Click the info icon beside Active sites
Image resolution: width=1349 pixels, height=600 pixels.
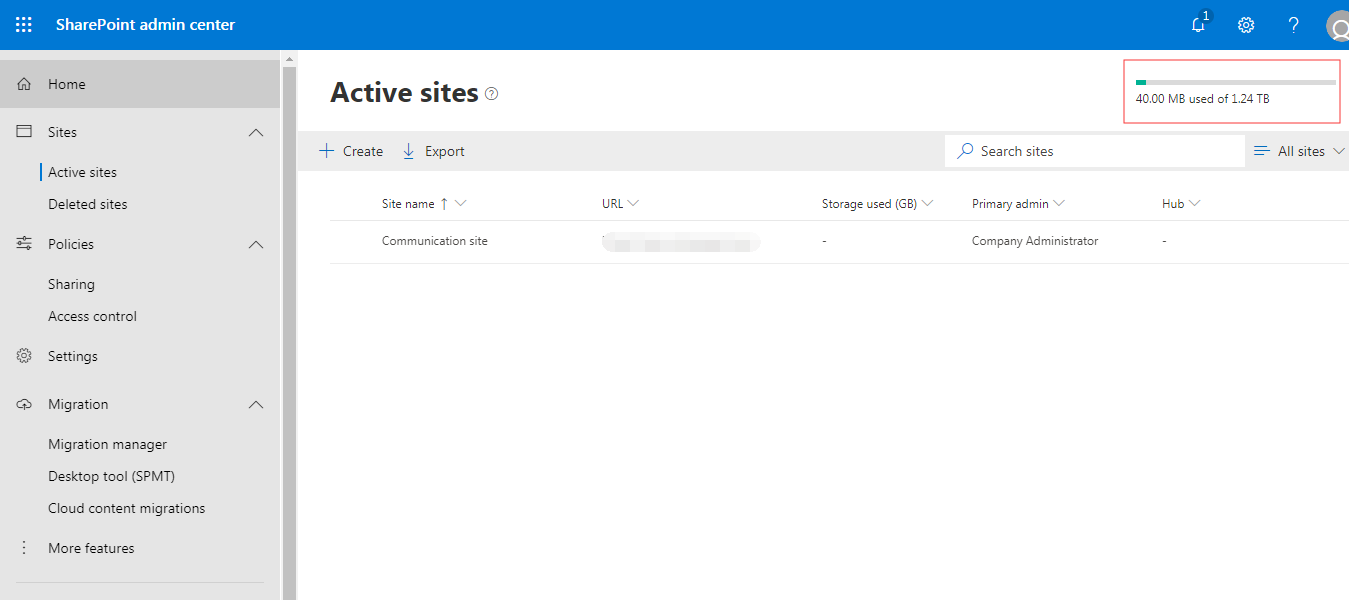coord(491,93)
